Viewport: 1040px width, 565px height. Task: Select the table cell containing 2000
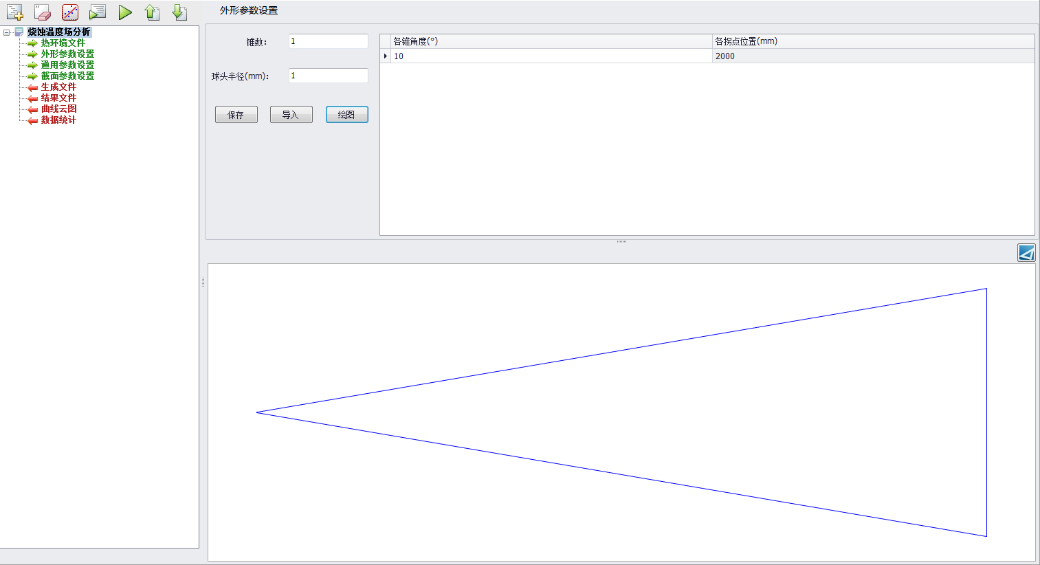pos(872,56)
